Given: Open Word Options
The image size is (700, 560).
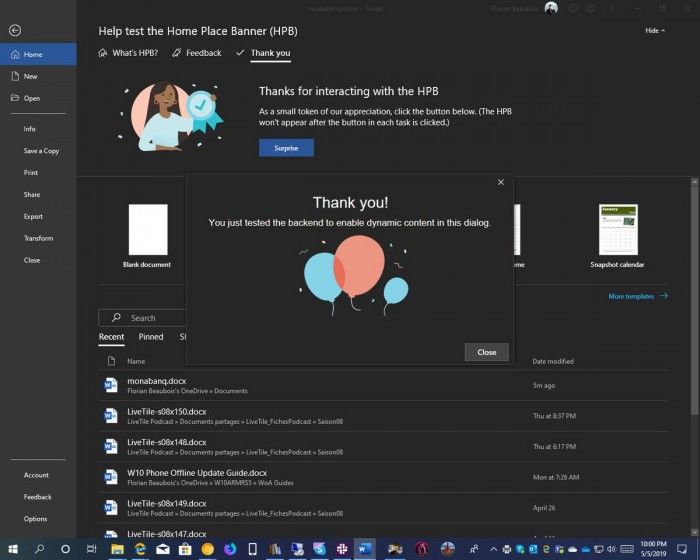Looking at the screenshot, I should (x=35, y=519).
